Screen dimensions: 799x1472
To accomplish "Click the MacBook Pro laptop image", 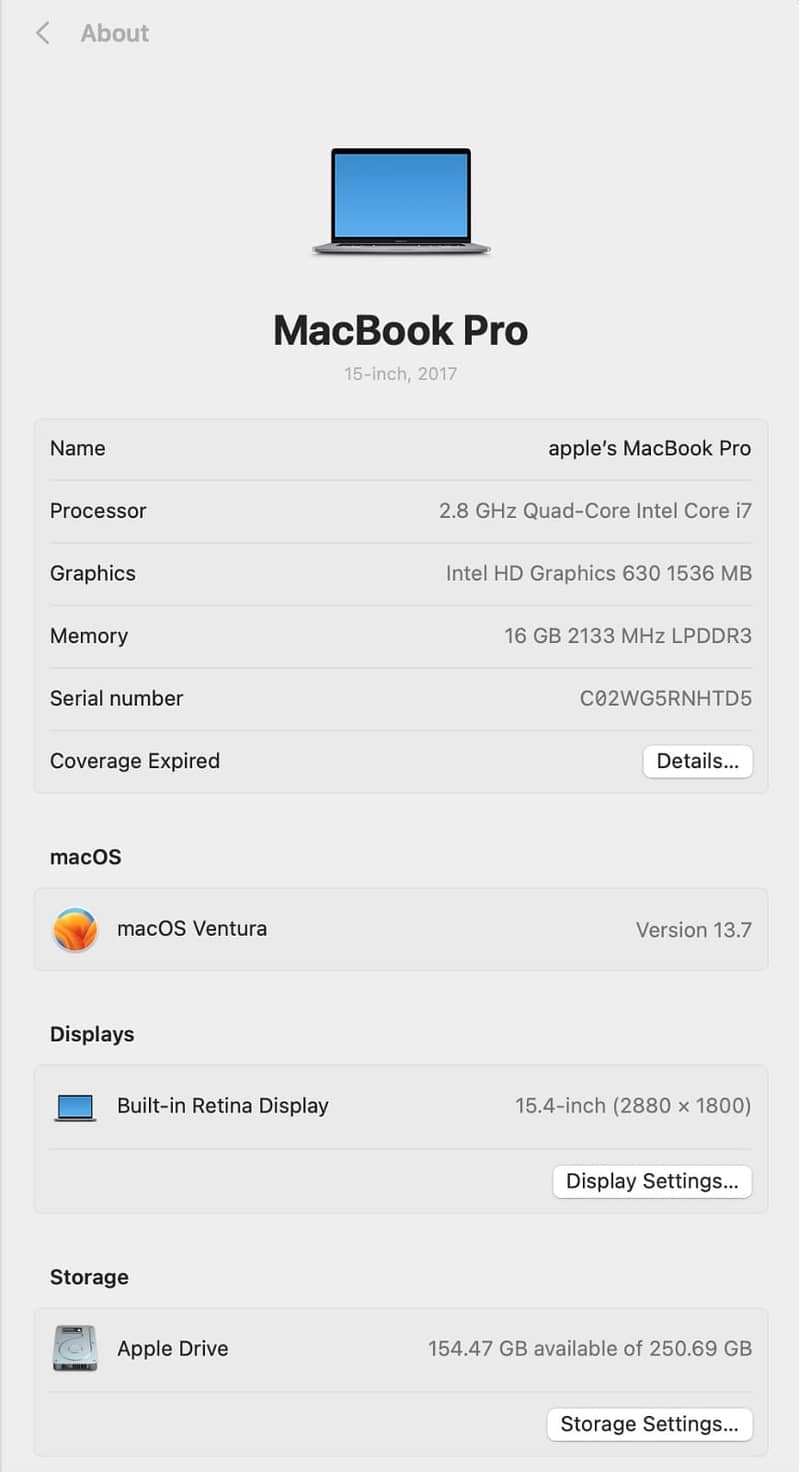I will [401, 201].
